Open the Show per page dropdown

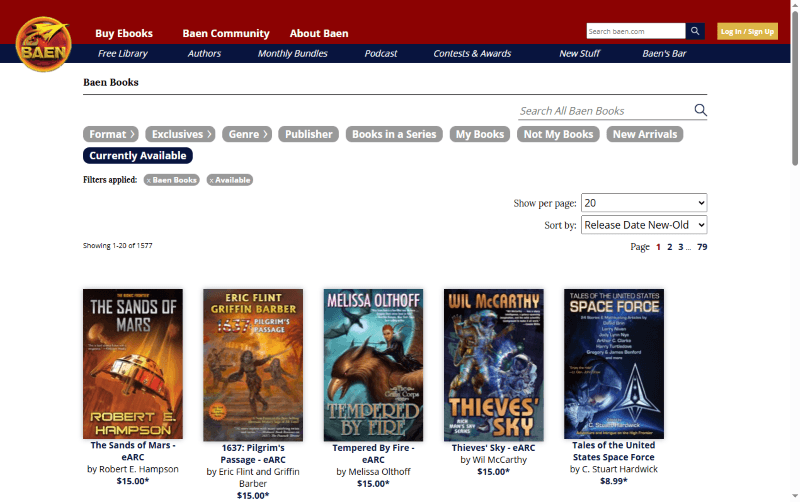644,203
